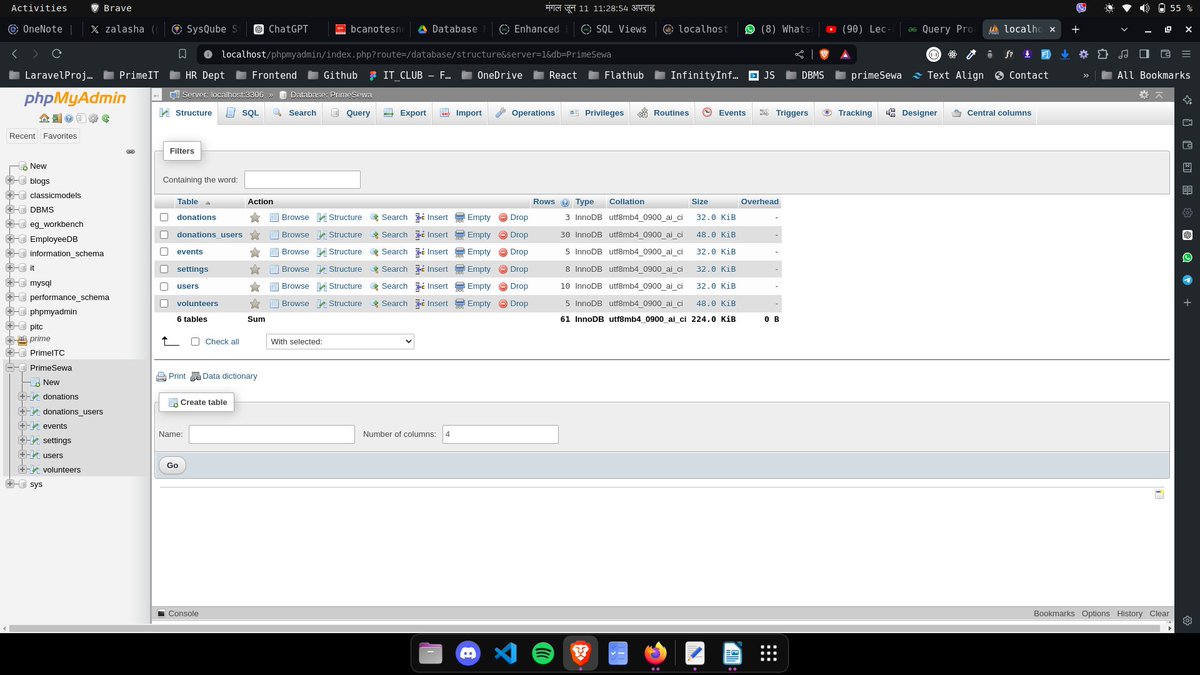The height and width of the screenshot is (675, 1200).
Task: Add donations table to favorites star
Action: 254,217
